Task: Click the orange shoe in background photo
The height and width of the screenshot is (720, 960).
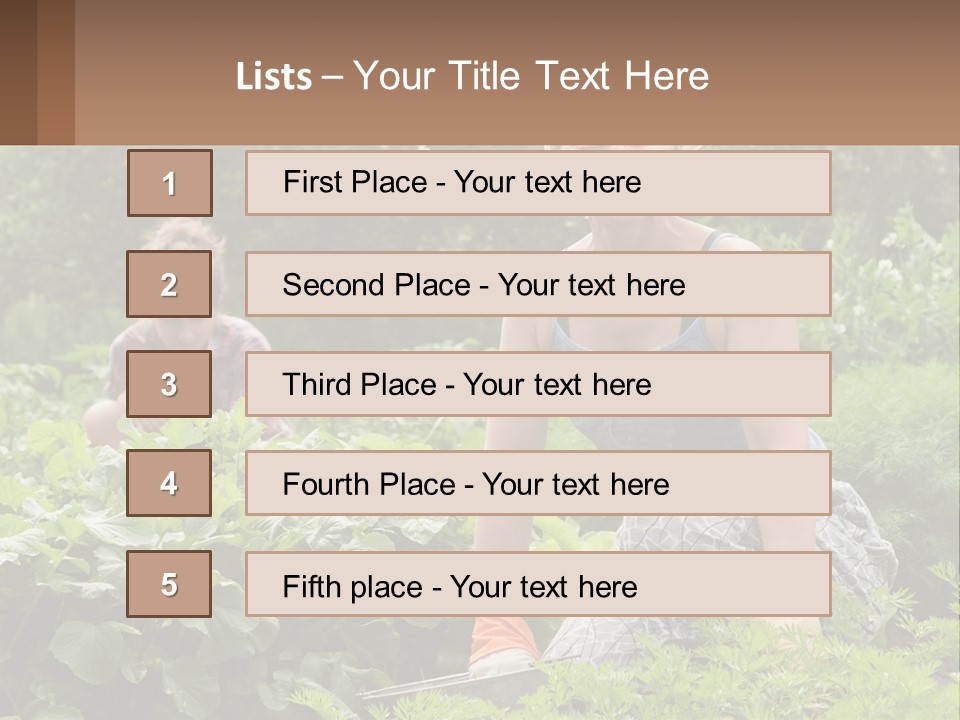Action: click(x=498, y=643)
